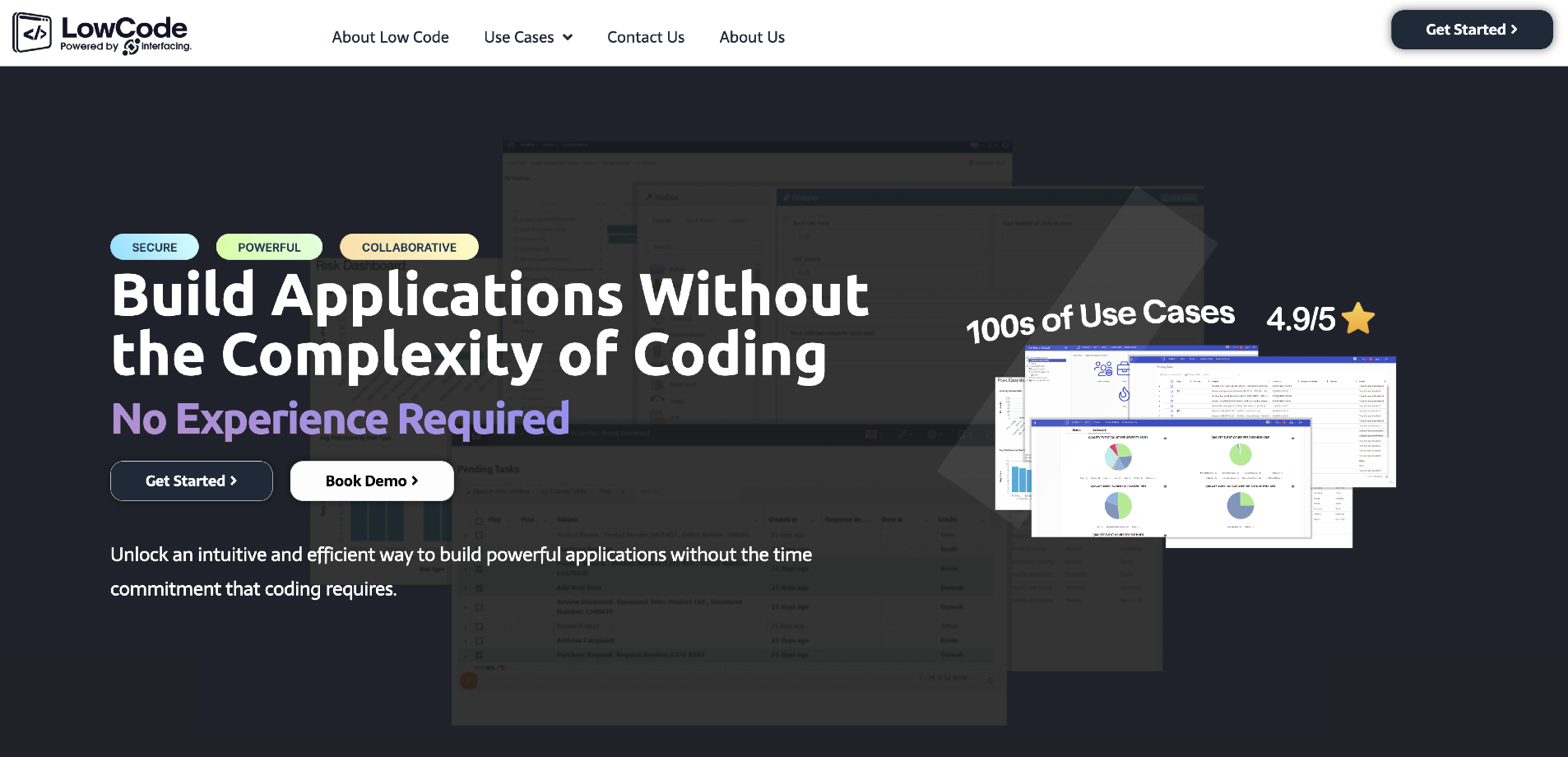Select the SECURE badge

point(154,247)
